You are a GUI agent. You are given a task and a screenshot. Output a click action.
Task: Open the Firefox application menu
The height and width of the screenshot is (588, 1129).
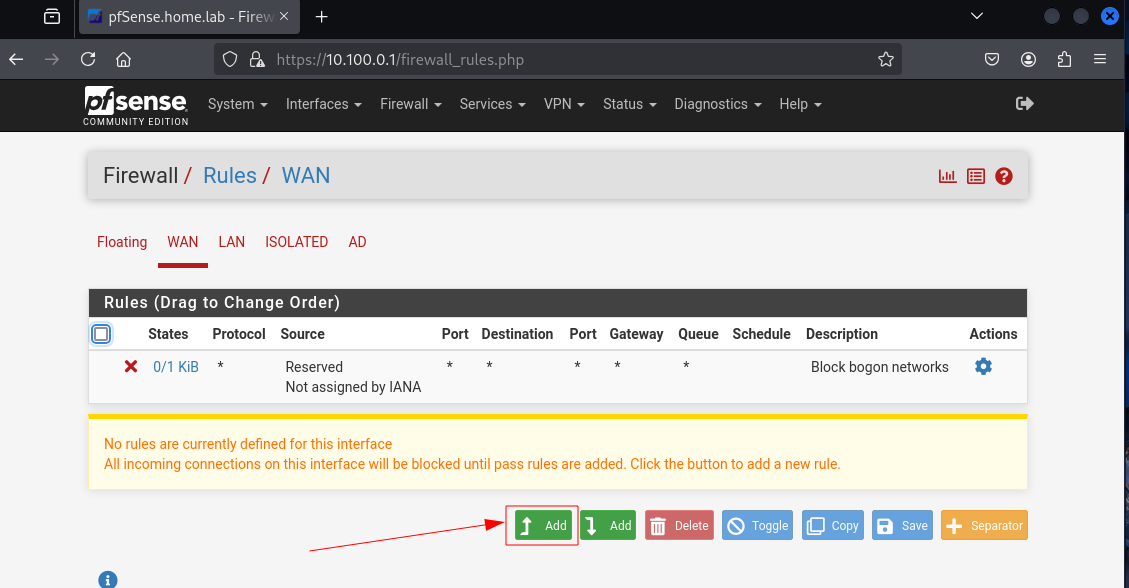(1099, 59)
